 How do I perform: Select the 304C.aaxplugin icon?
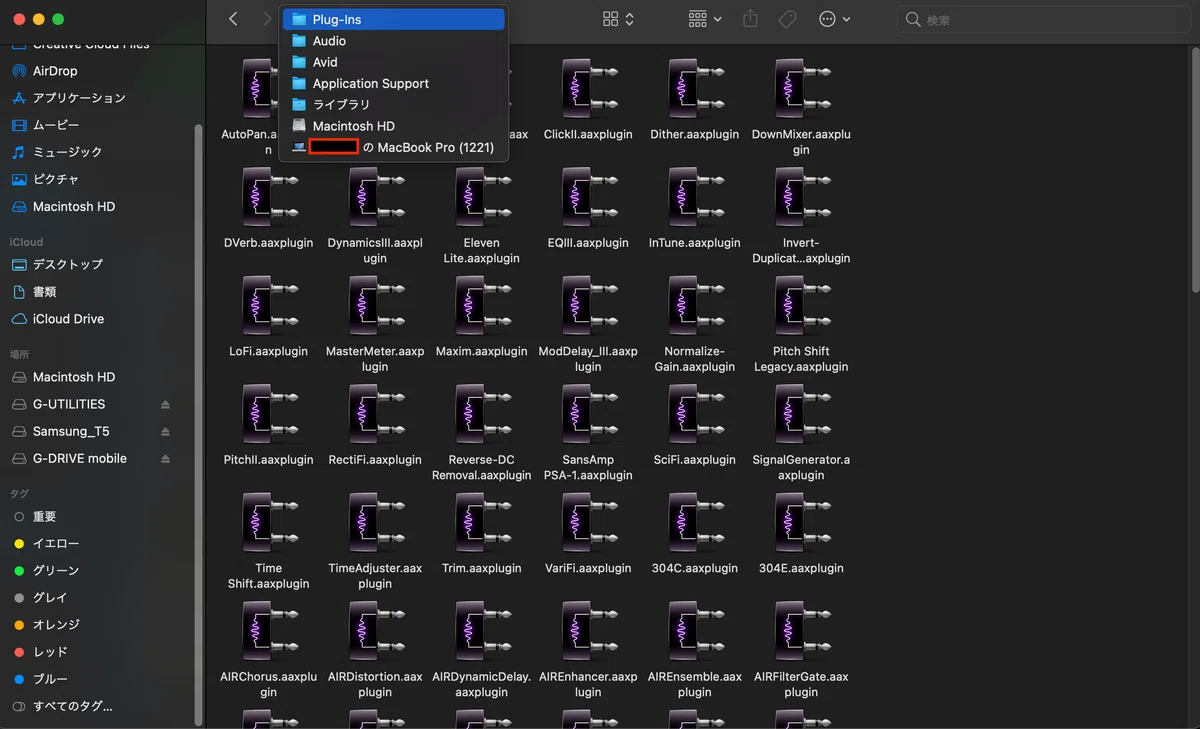[x=695, y=523]
